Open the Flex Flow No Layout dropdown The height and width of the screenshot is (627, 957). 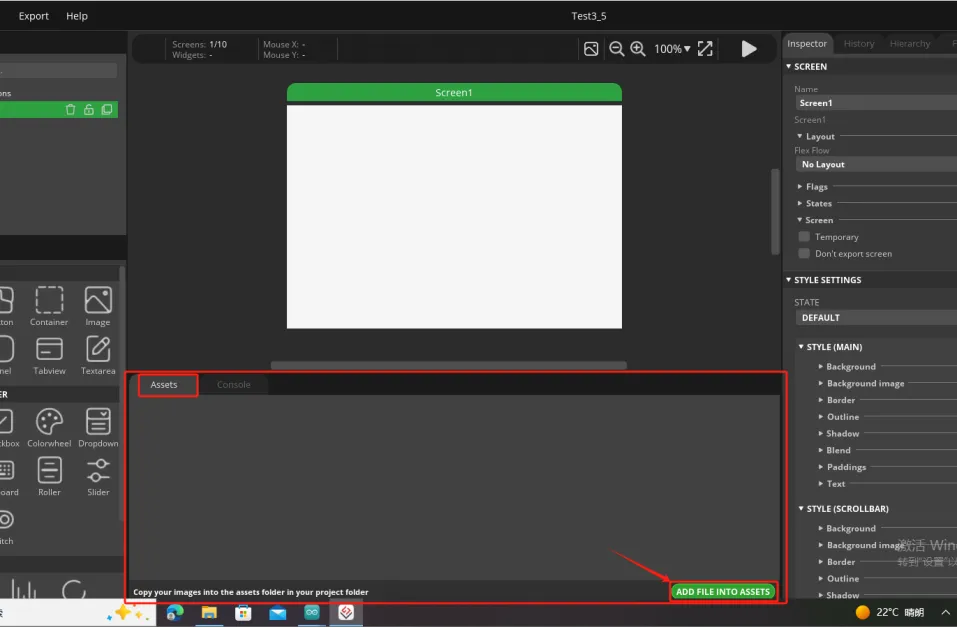point(875,164)
